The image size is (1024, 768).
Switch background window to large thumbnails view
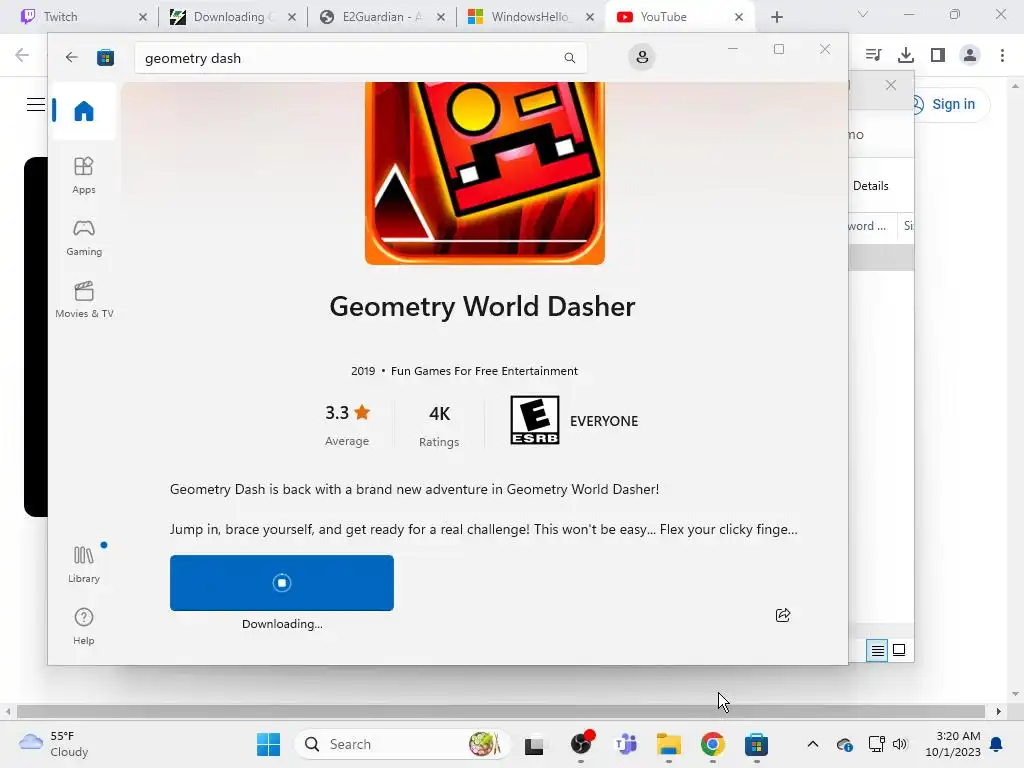[899, 650]
